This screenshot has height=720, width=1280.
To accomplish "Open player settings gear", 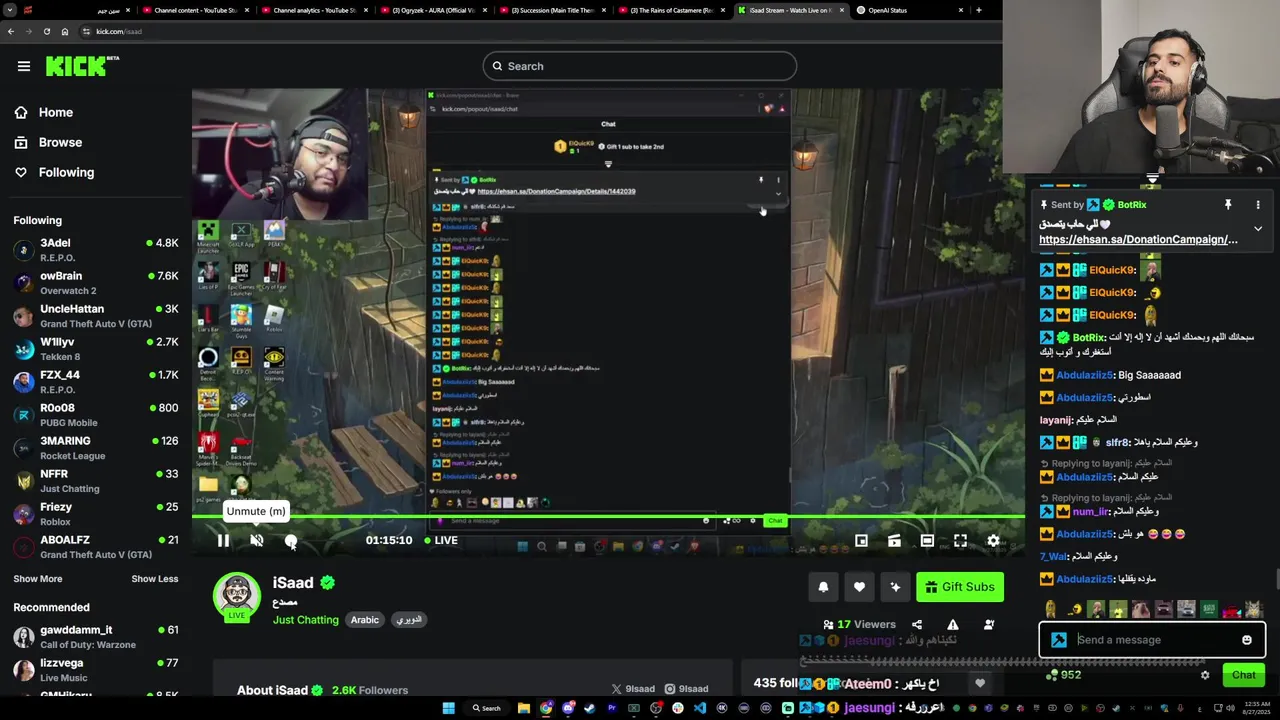I will point(993,540).
